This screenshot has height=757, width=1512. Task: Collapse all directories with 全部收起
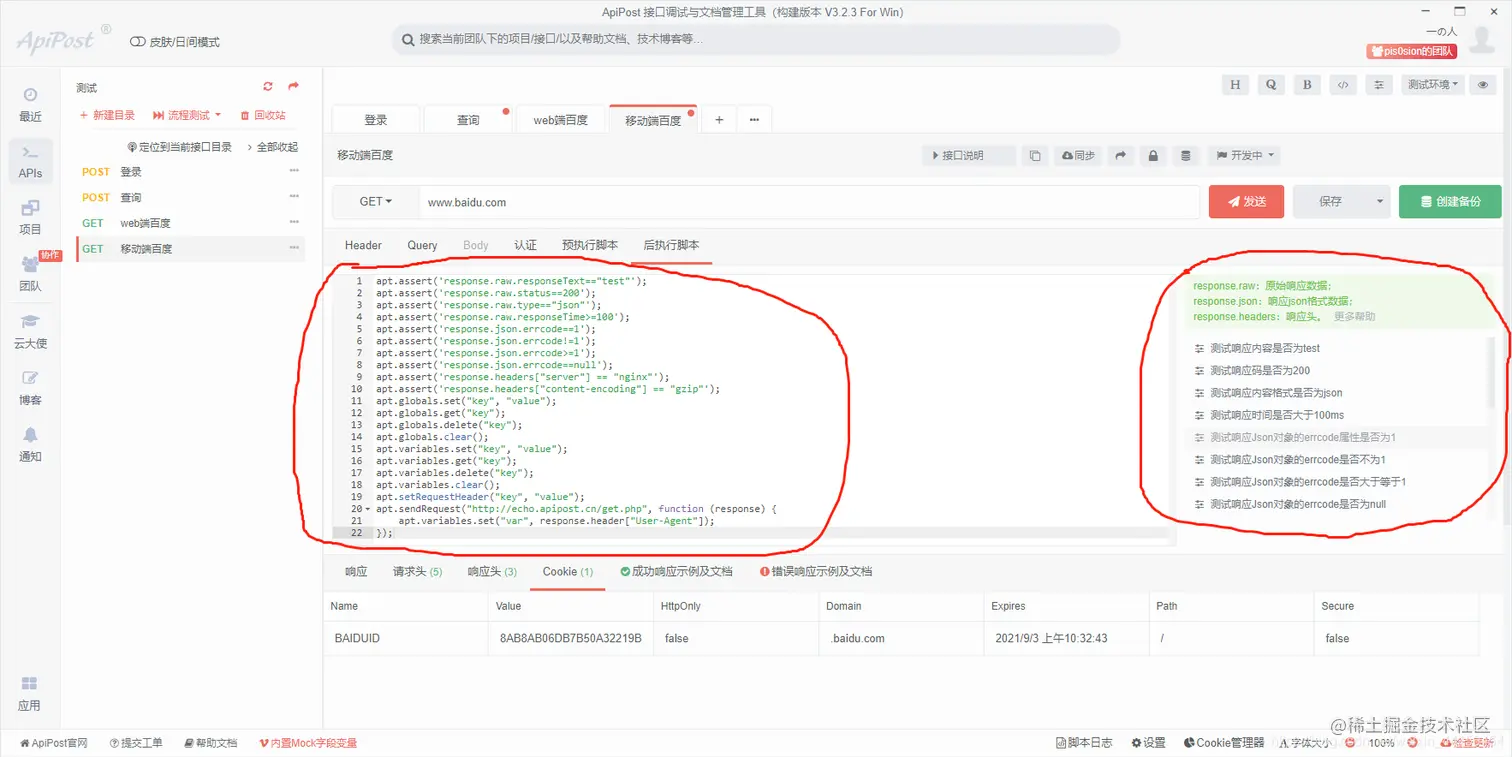click(272, 147)
